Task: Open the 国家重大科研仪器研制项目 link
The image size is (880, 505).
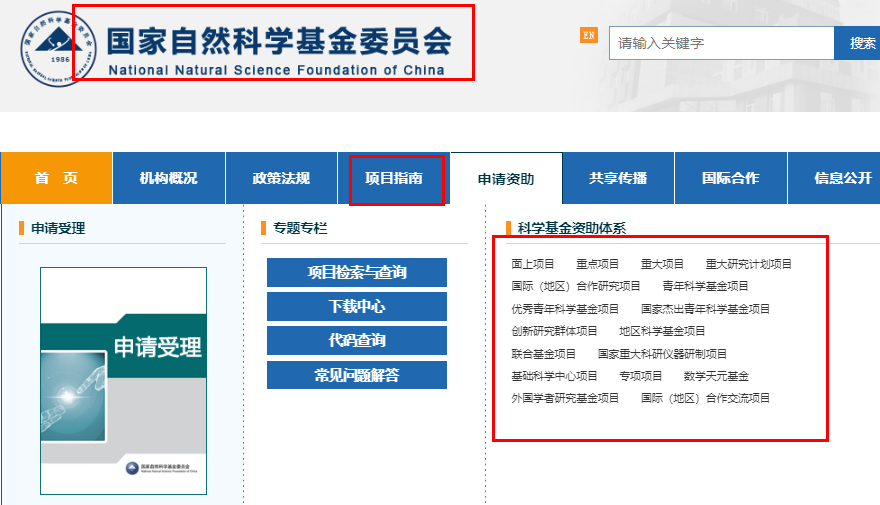Action: pos(662,354)
